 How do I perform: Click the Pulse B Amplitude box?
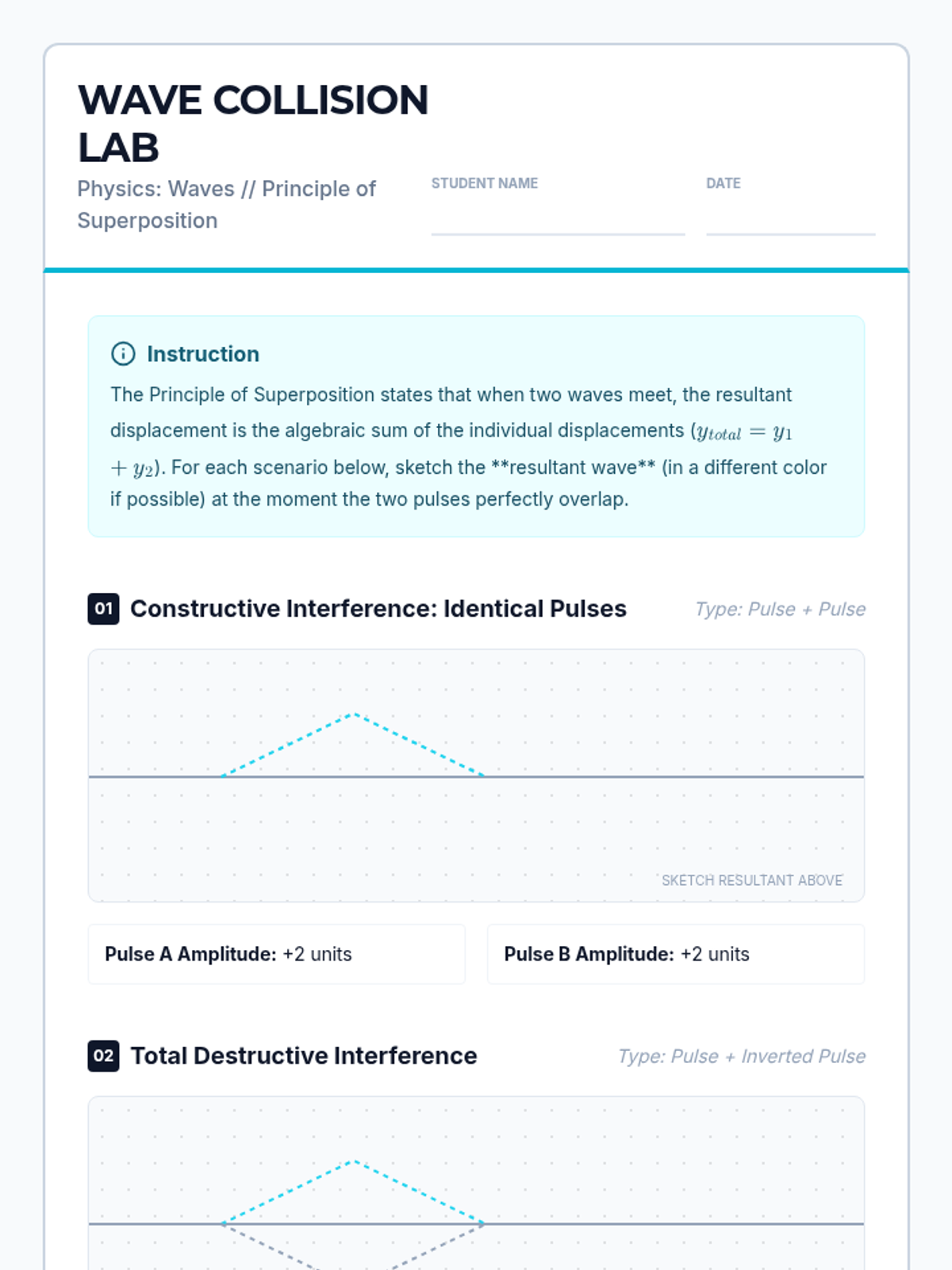(675, 954)
